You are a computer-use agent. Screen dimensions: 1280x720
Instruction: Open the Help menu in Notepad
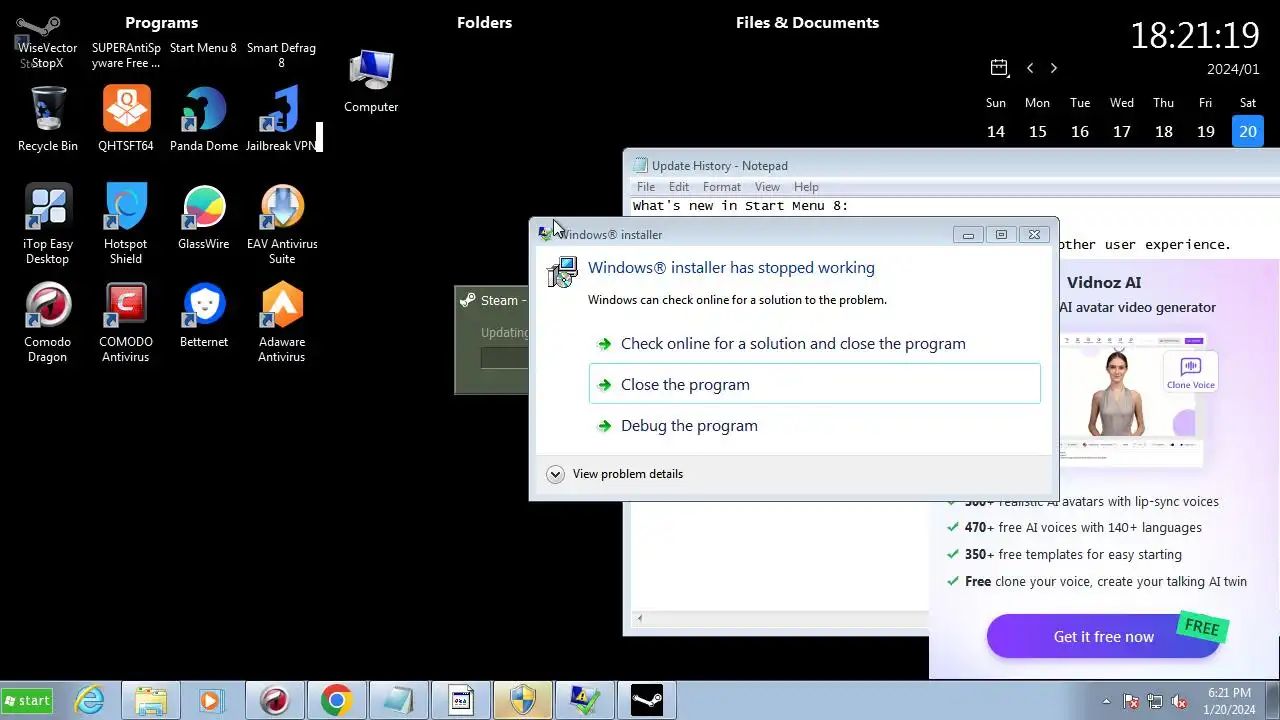click(x=806, y=187)
